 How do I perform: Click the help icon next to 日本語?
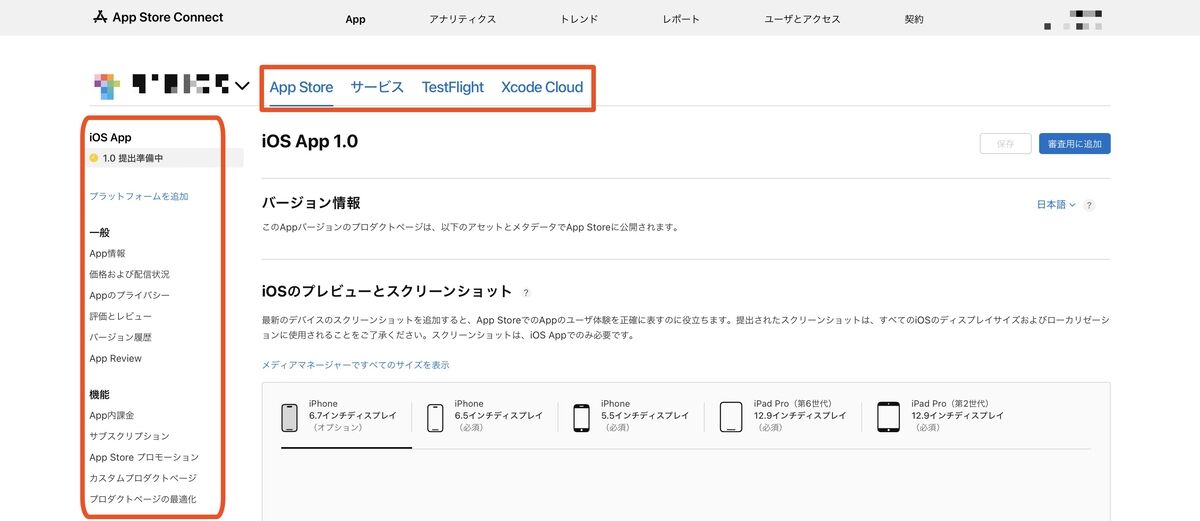(x=1089, y=205)
